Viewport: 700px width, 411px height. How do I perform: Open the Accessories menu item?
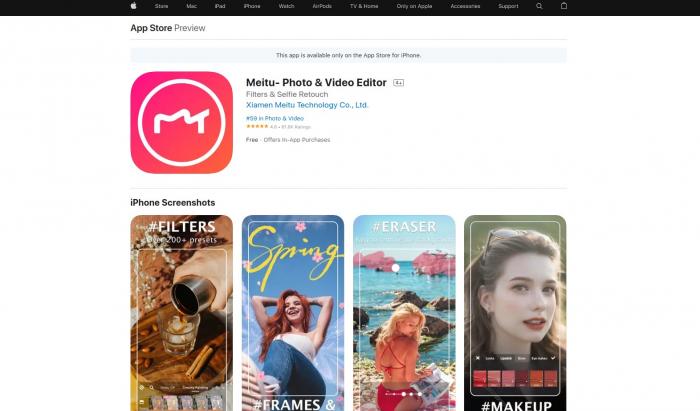465,6
